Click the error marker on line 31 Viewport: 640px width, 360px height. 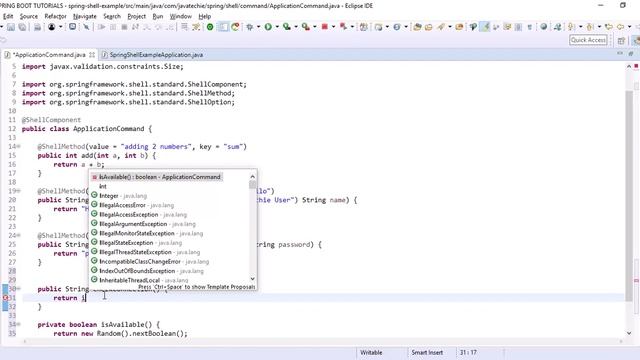click(x=5, y=298)
